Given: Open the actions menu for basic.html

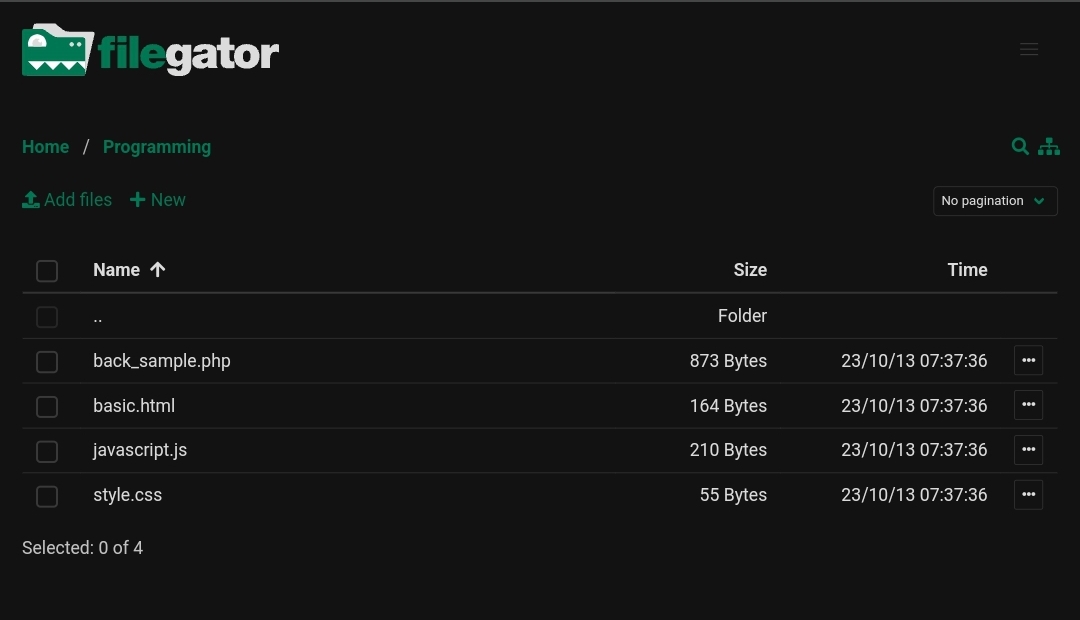Looking at the screenshot, I should [1028, 405].
